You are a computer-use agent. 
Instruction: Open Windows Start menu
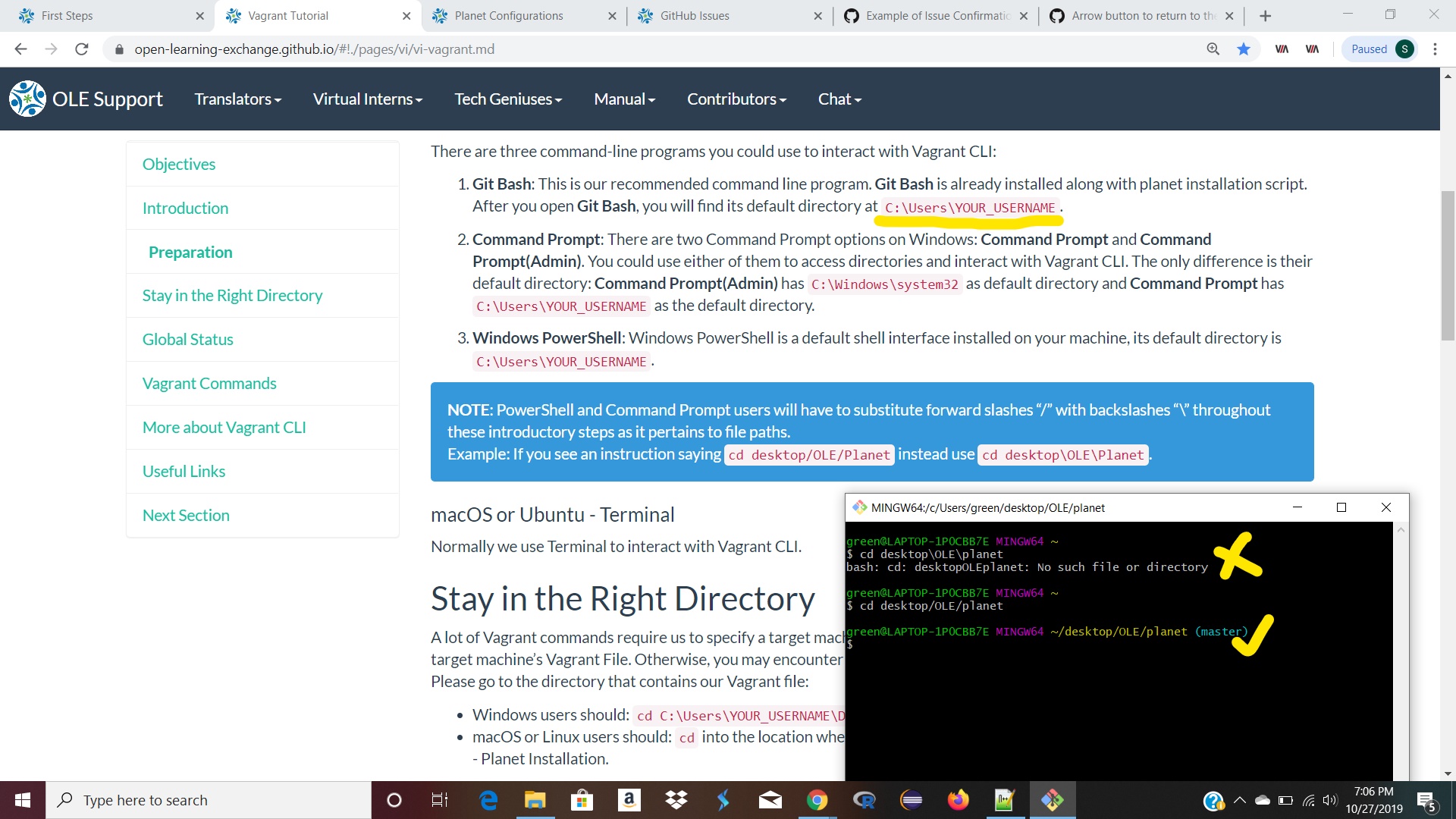(23, 800)
